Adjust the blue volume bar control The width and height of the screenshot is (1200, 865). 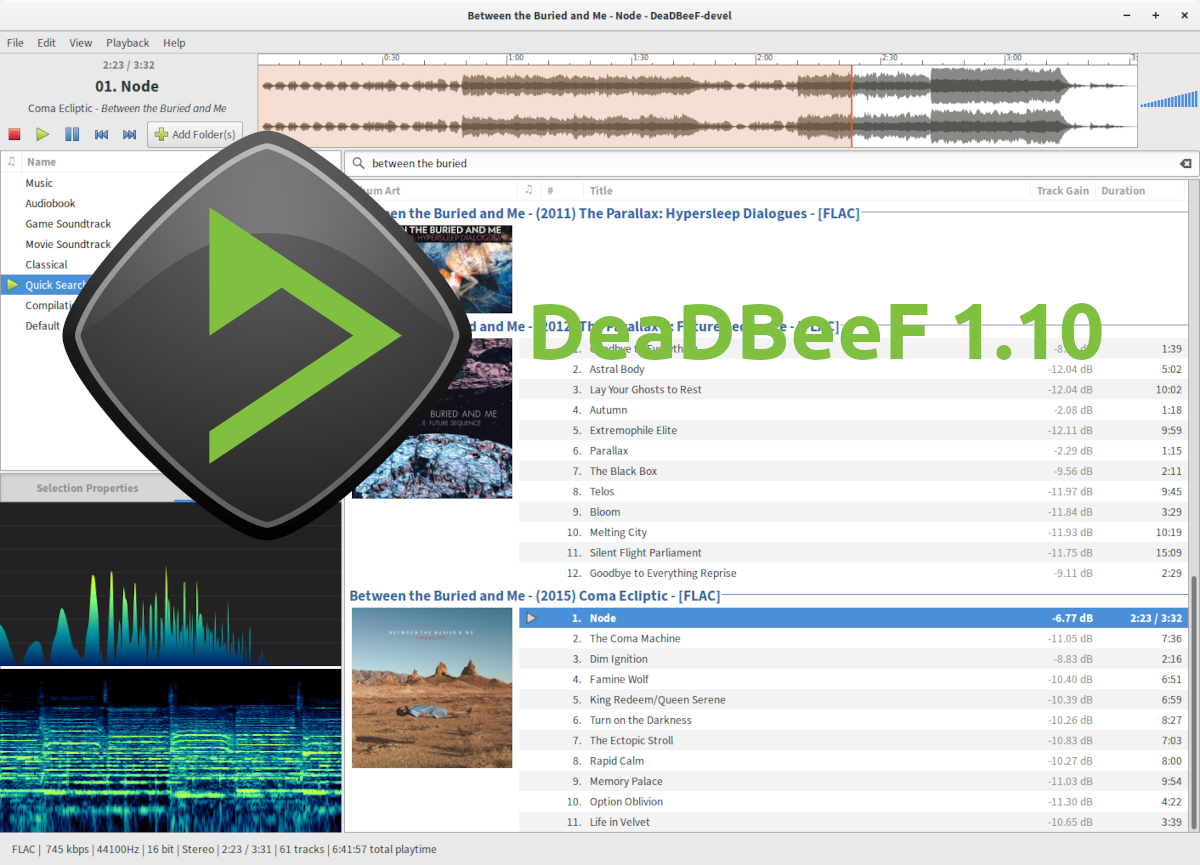click(1168, 100)
